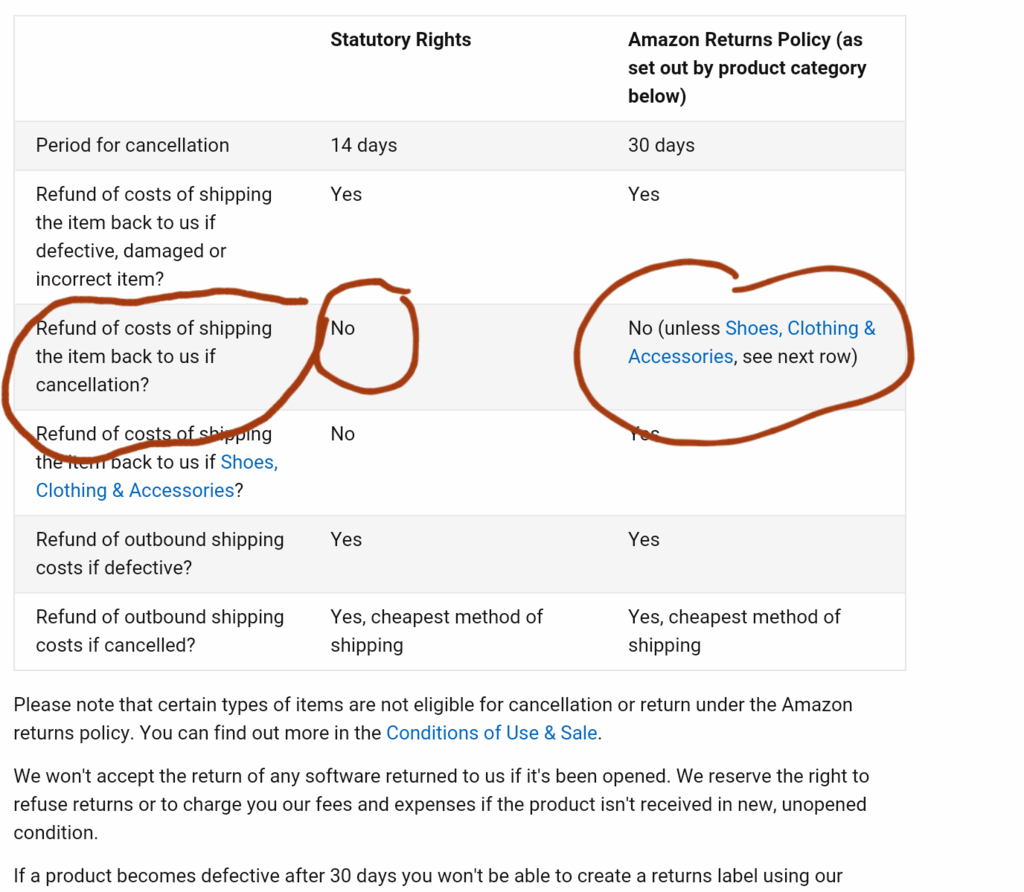Select the Period for cancellation row label

coord(133,145)
